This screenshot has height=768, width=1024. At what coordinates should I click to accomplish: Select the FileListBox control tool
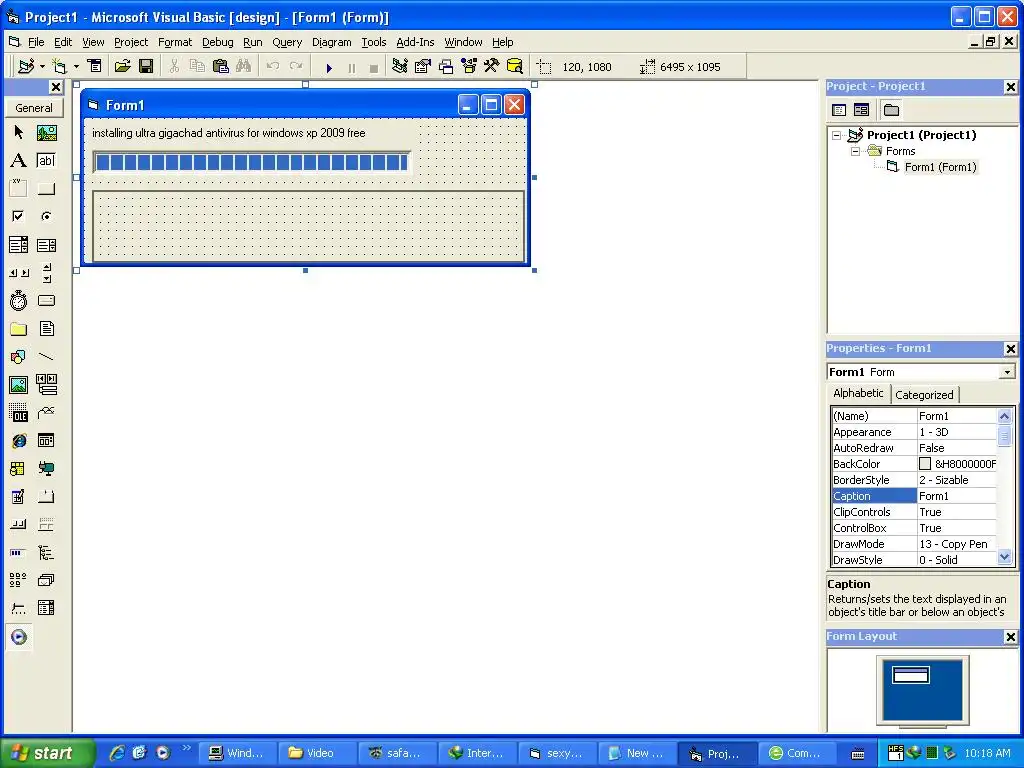pos(46,328)
